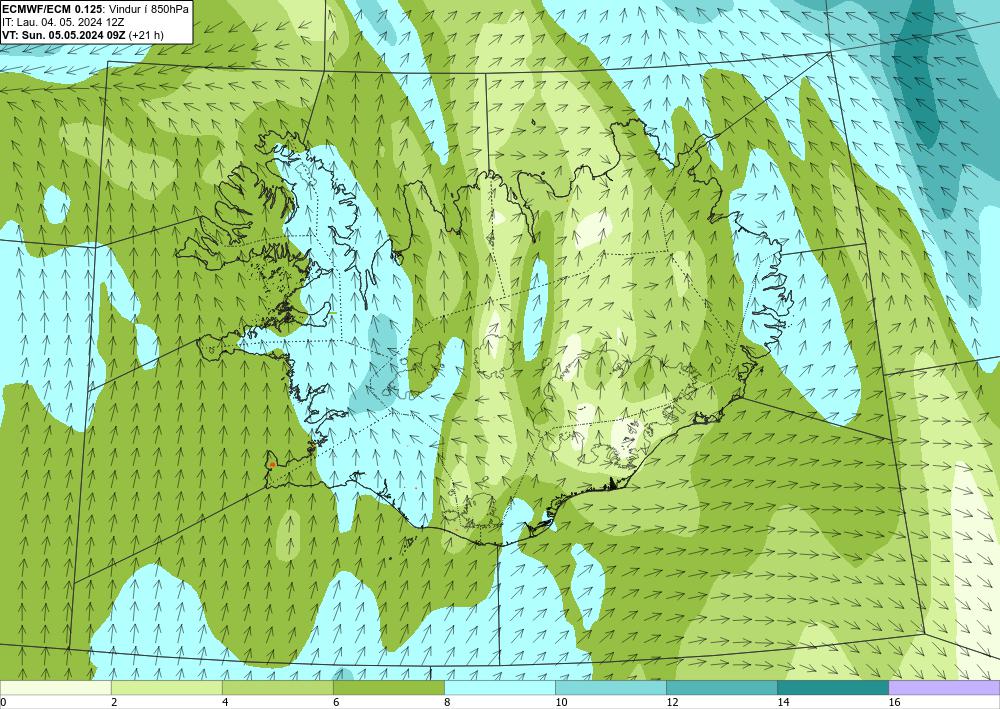Viewport: 1000px width, 709px height.
Task: Select the palest 0–2 legend color swatch
Action: [x=55, y=687]
